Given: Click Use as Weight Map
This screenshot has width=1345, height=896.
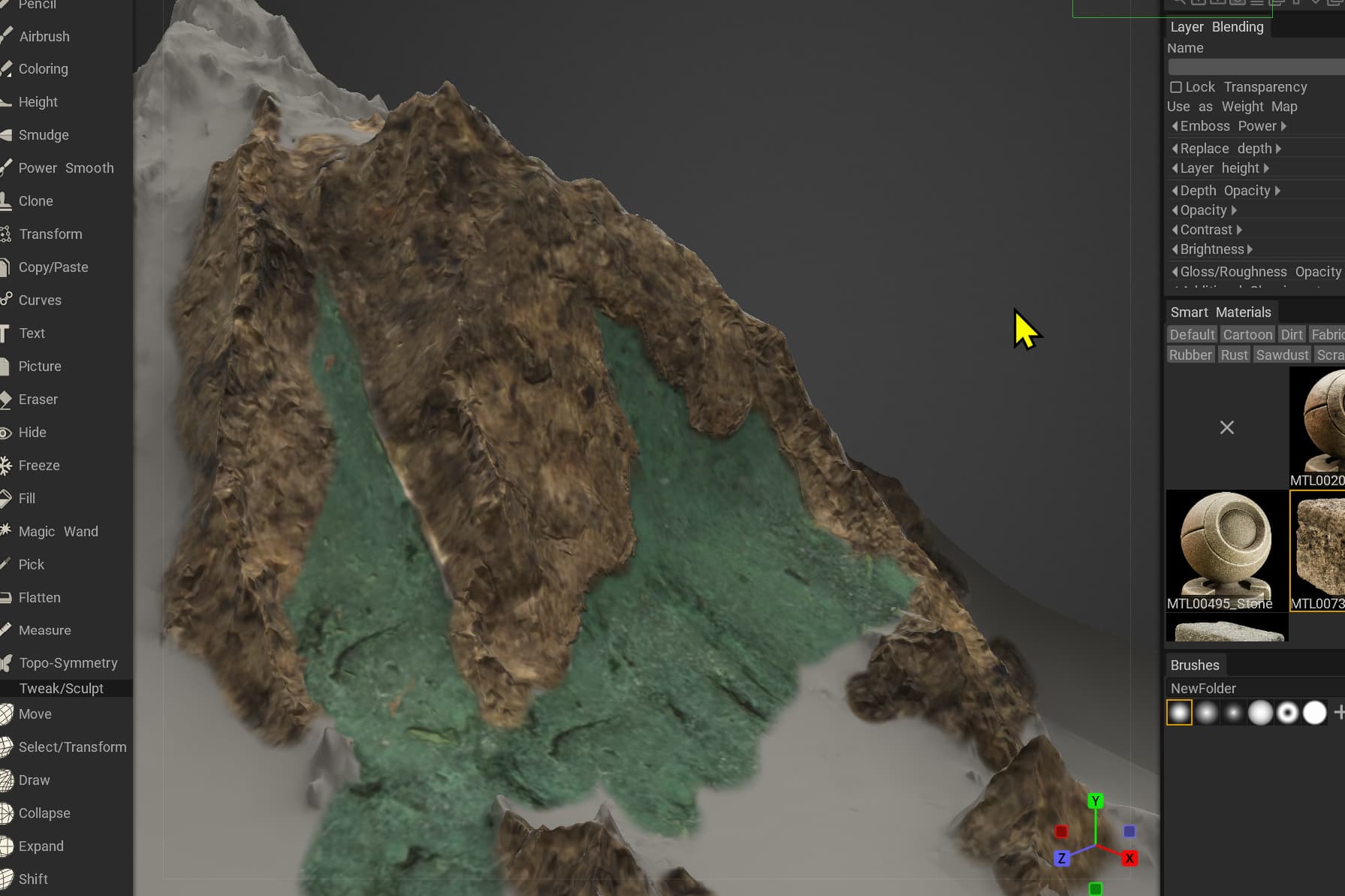Looking at the screenshot, I should click(1232, 107).
